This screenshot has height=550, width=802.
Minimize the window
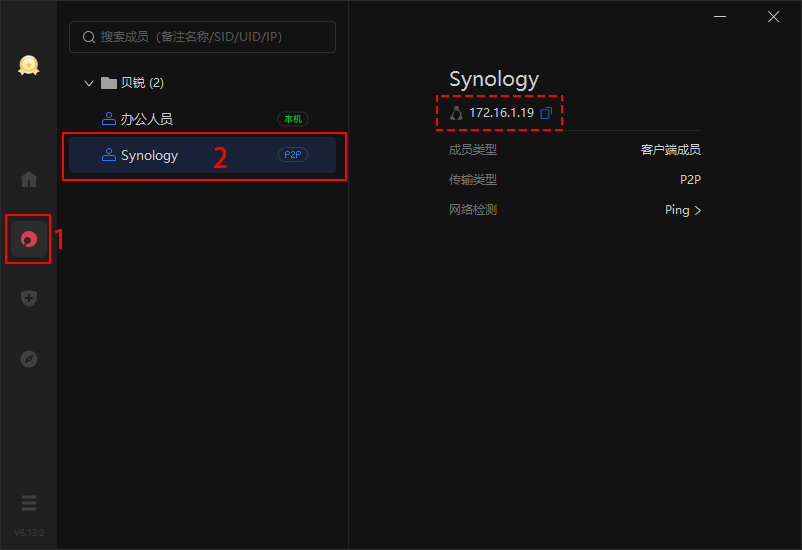pos(720,17)
